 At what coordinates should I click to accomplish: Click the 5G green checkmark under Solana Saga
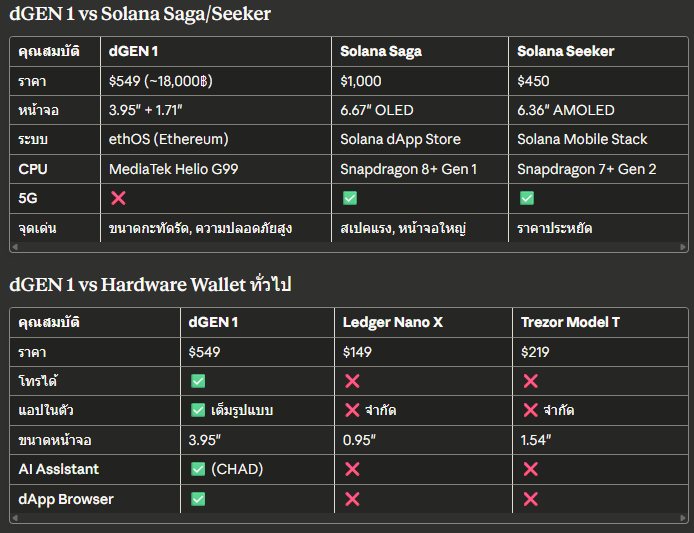point(349,198)
